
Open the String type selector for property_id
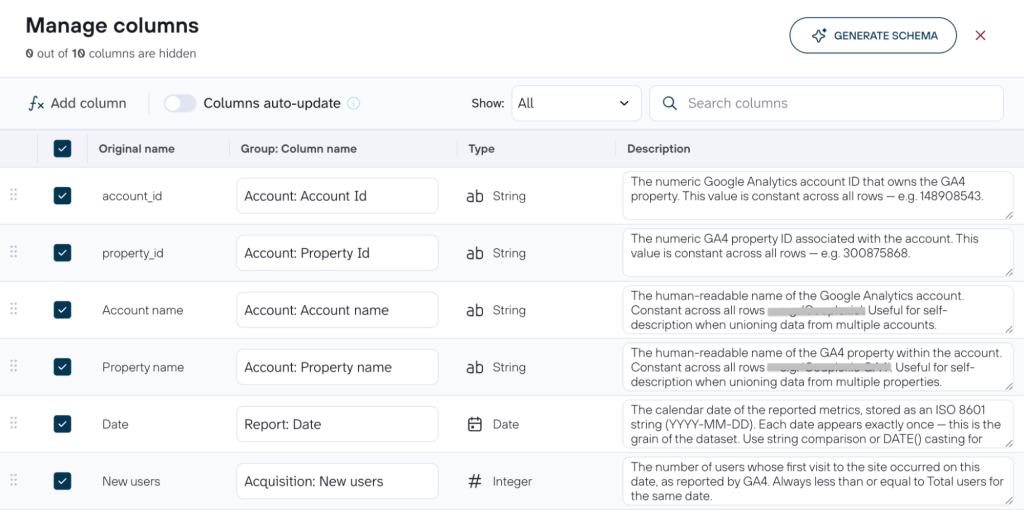pyautogui.click(x=496, y=253)
